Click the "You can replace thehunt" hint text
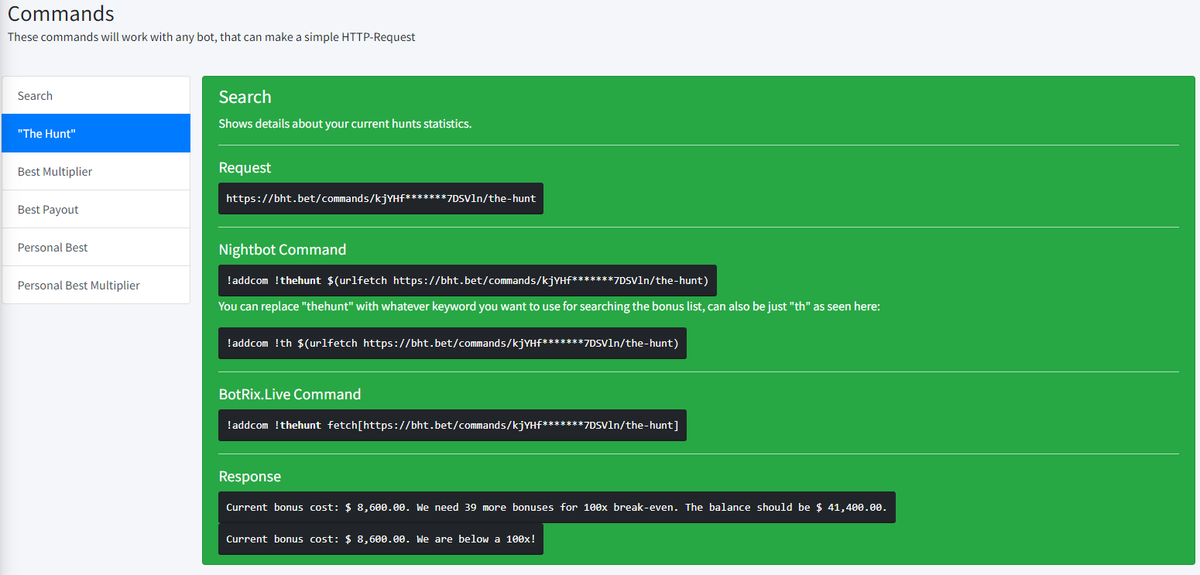 [549, 306]
